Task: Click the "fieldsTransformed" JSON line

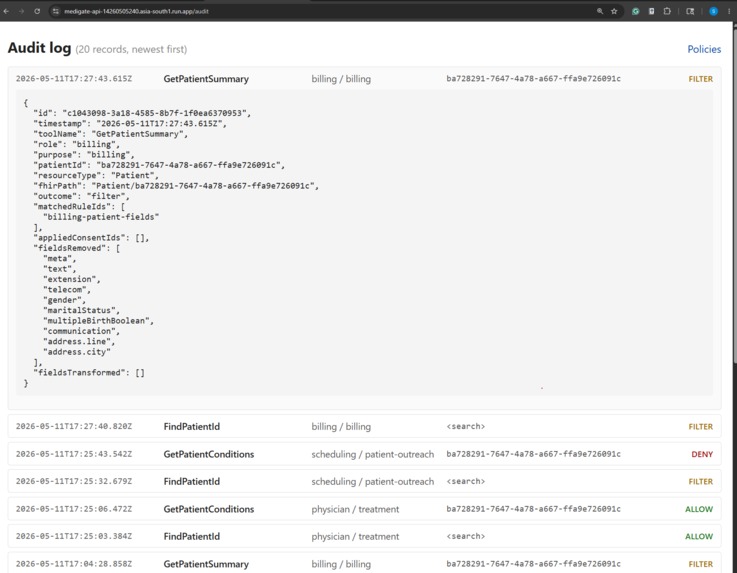Action: click(x=89, y=373)
